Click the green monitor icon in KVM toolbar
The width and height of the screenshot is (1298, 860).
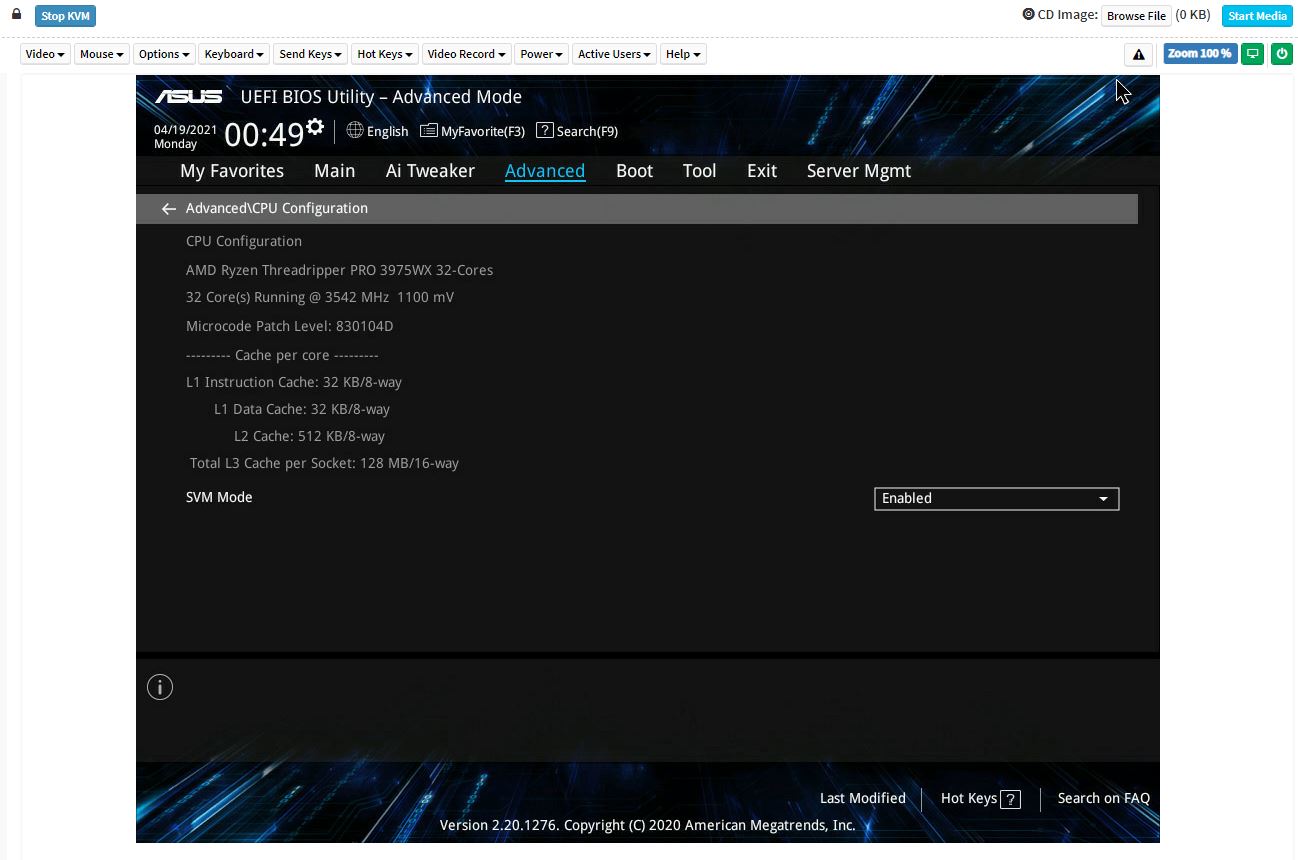(x=1252, y=54)
